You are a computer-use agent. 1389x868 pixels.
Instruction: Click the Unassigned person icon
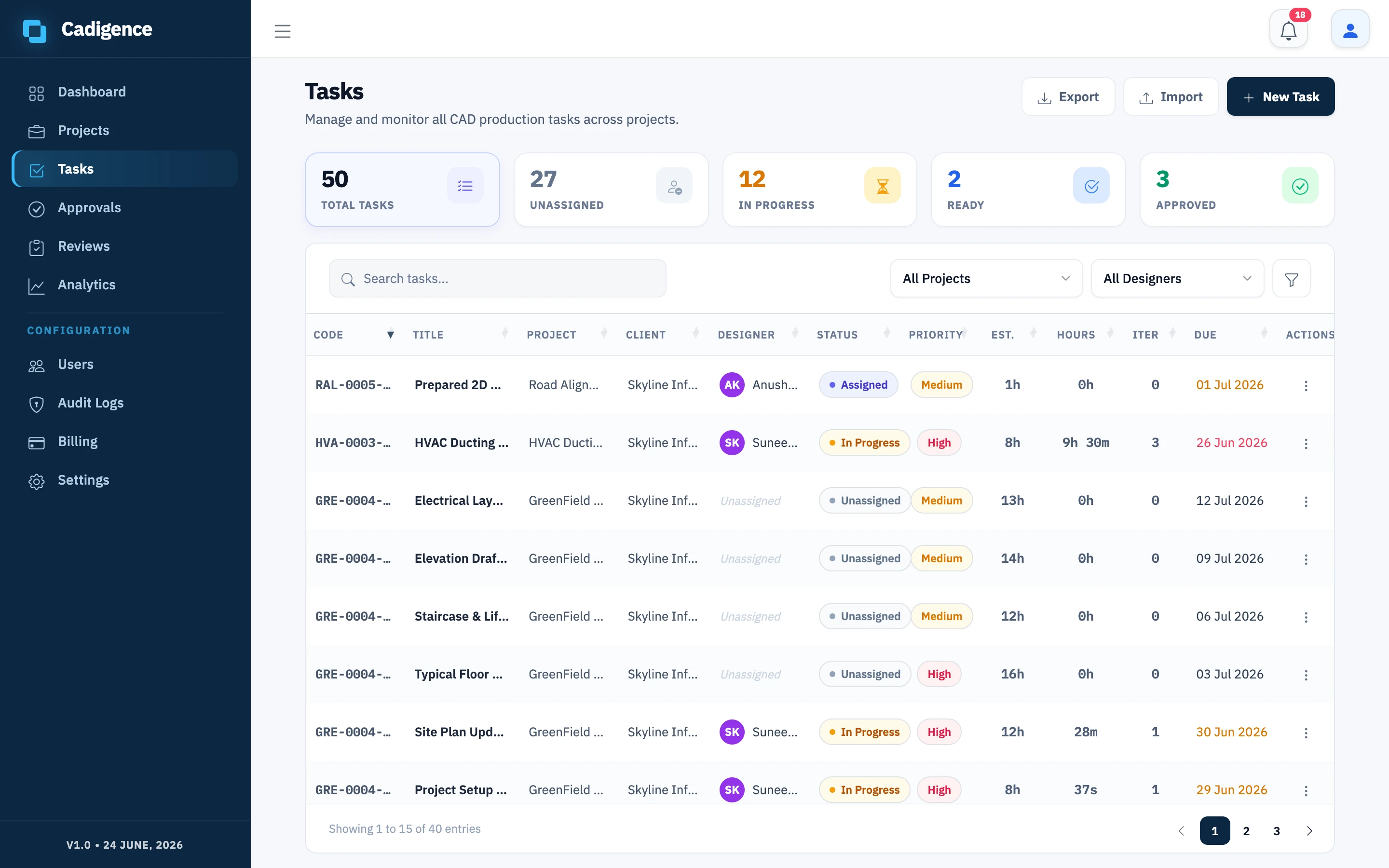pos(674,186)
